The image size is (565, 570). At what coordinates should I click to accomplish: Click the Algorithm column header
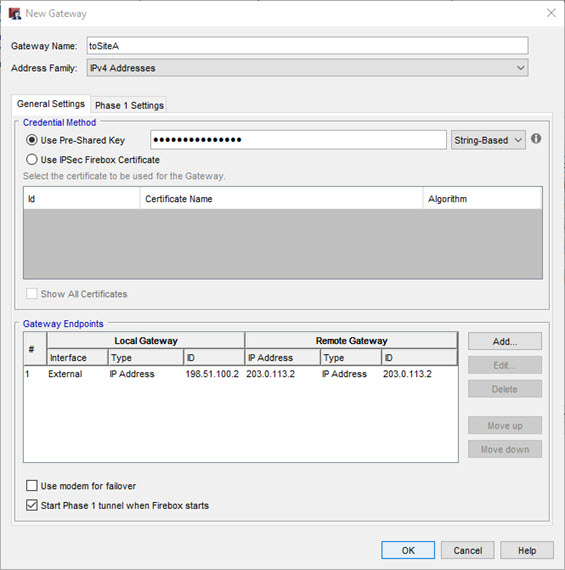click(482, 198)
